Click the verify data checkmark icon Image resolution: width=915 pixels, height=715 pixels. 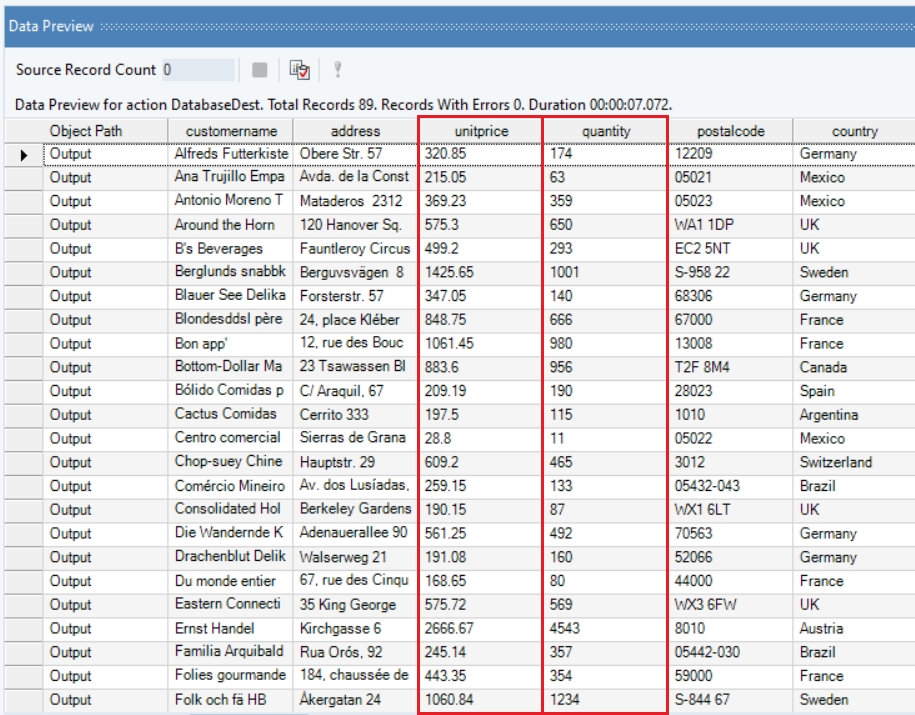(299, 70)
